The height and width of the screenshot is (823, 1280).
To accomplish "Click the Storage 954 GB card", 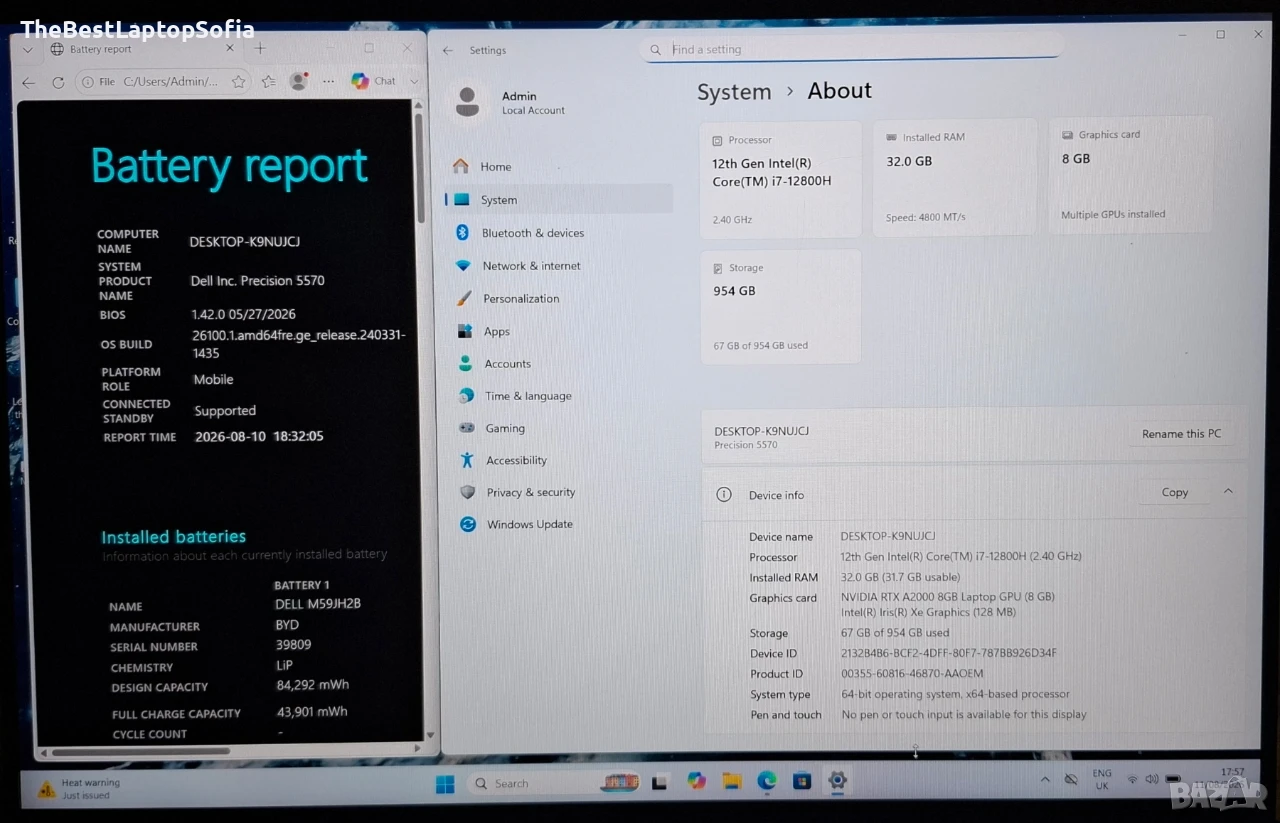I will pyautogui.click(x=781, y=306).
